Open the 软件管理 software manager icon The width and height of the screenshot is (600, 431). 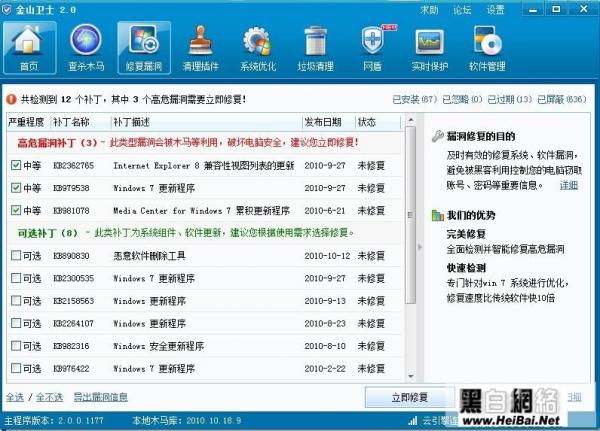(x=487, y=48)
